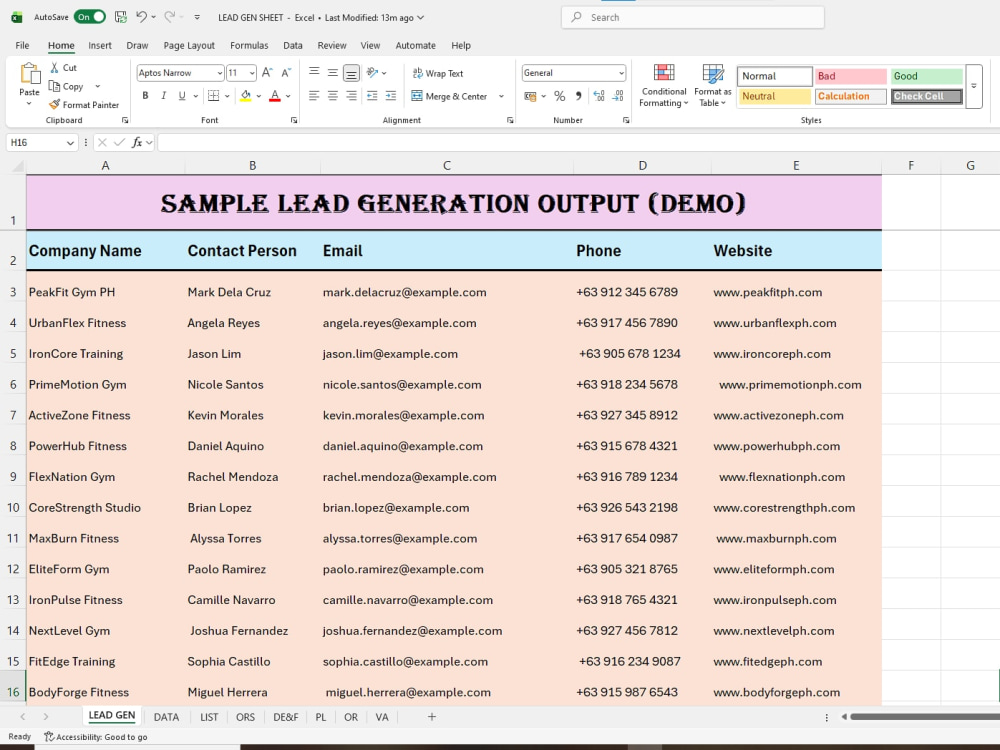Click the formula bar input

point(578,142)
